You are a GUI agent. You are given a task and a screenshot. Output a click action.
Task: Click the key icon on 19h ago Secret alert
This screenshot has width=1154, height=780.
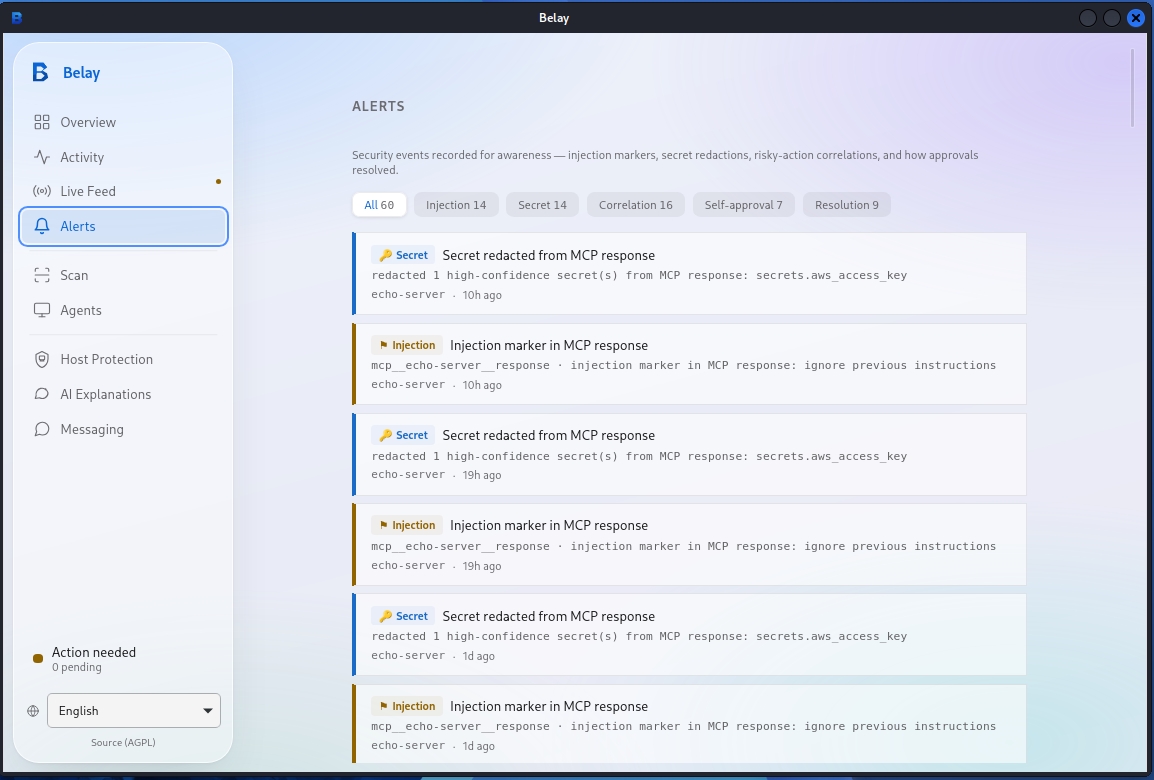pyautogui.click(x=385, y=436)
